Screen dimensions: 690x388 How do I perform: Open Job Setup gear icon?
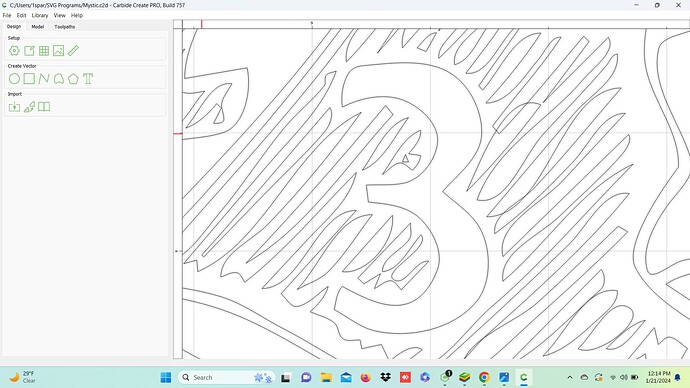(14, 51)
